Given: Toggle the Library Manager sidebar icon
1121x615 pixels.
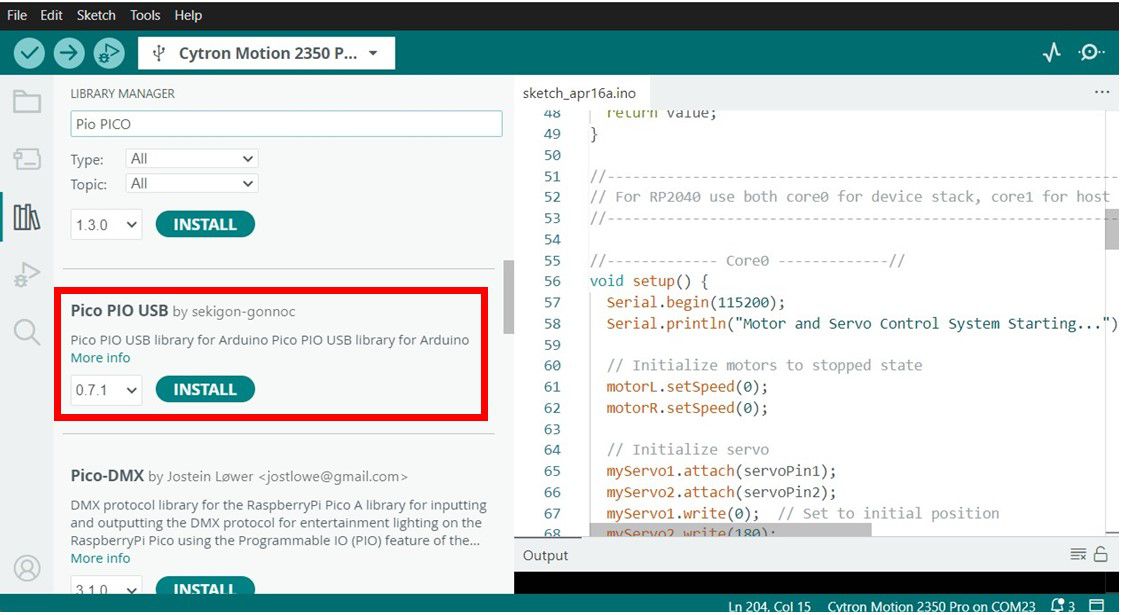Looking at the screenshot, I should (27, 217).
